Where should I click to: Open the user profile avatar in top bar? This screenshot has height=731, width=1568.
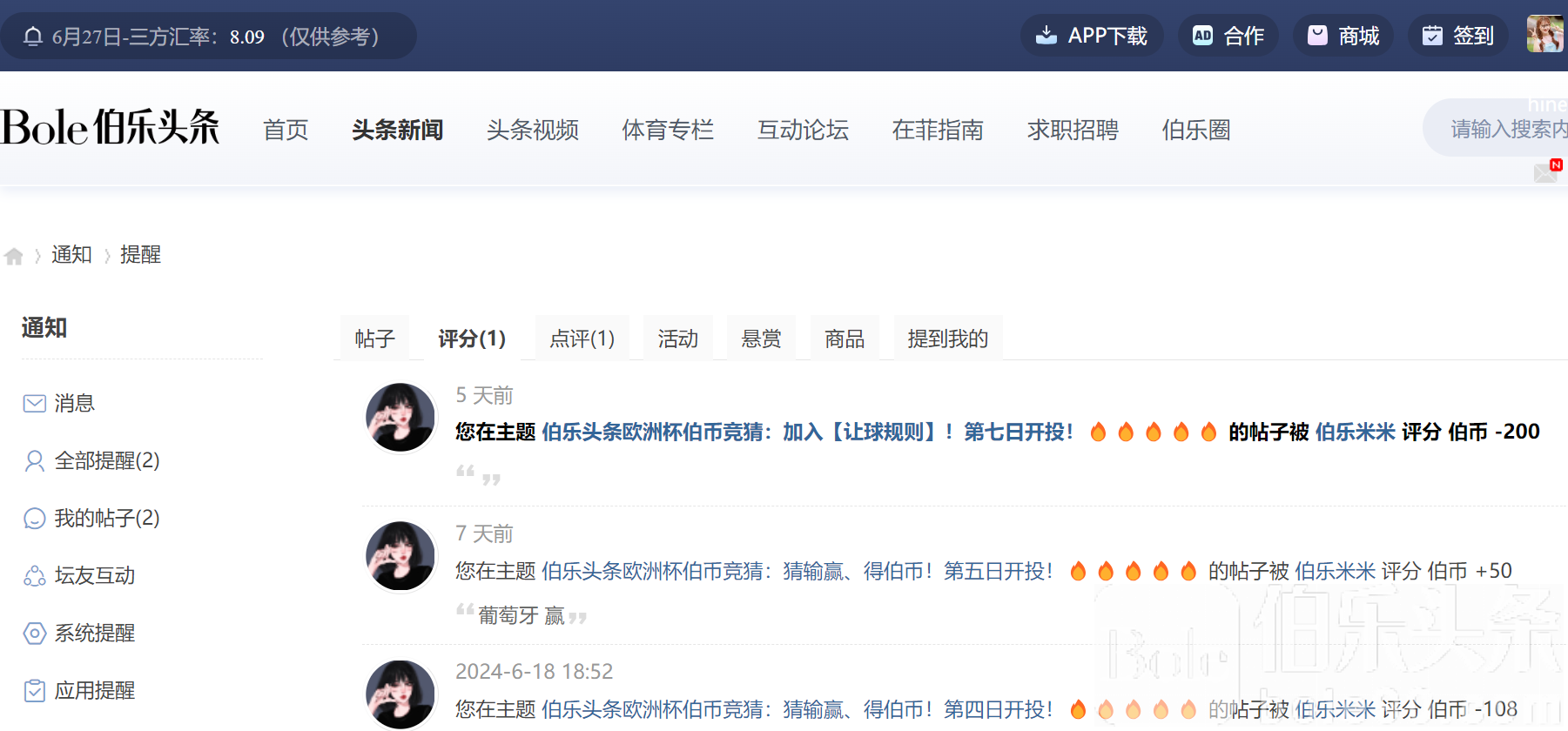[x=1545, y=34]
